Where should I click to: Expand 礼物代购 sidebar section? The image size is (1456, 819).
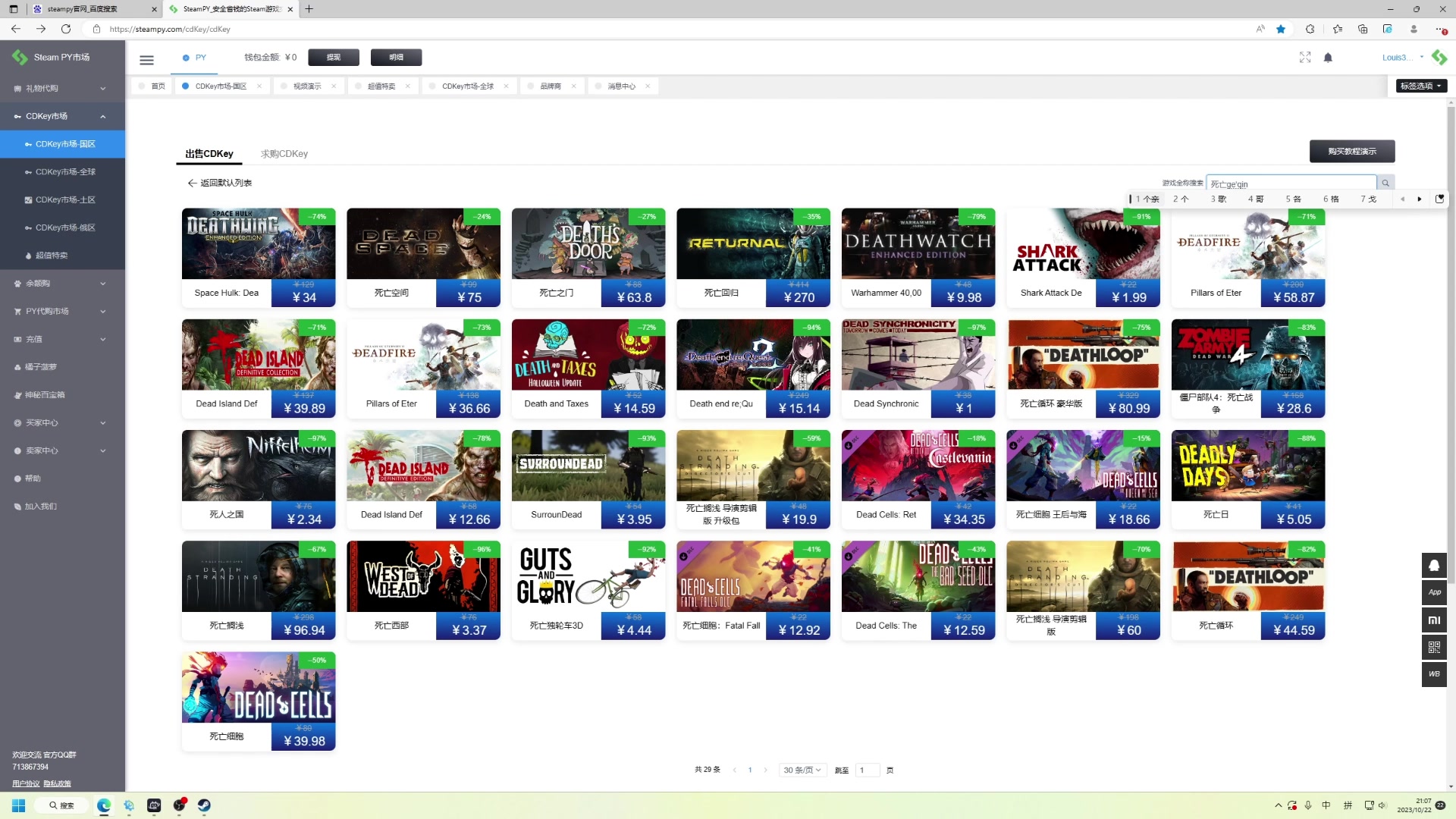point(62,89)
